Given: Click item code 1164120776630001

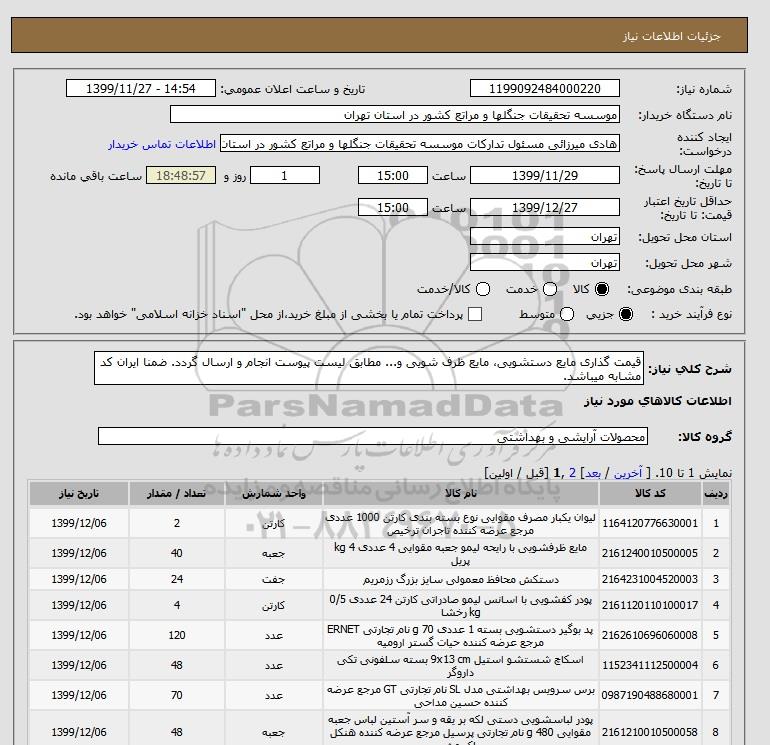Looking at the screenshot, I should (x=650, y=523).
